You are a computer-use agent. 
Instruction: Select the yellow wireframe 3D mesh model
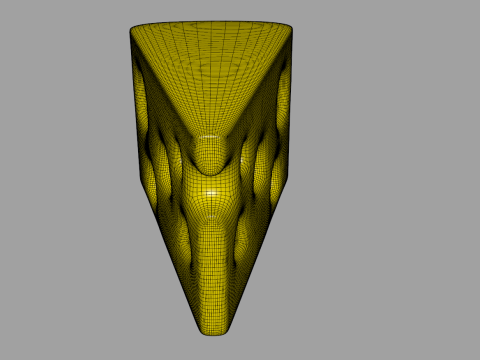[211, 178]
